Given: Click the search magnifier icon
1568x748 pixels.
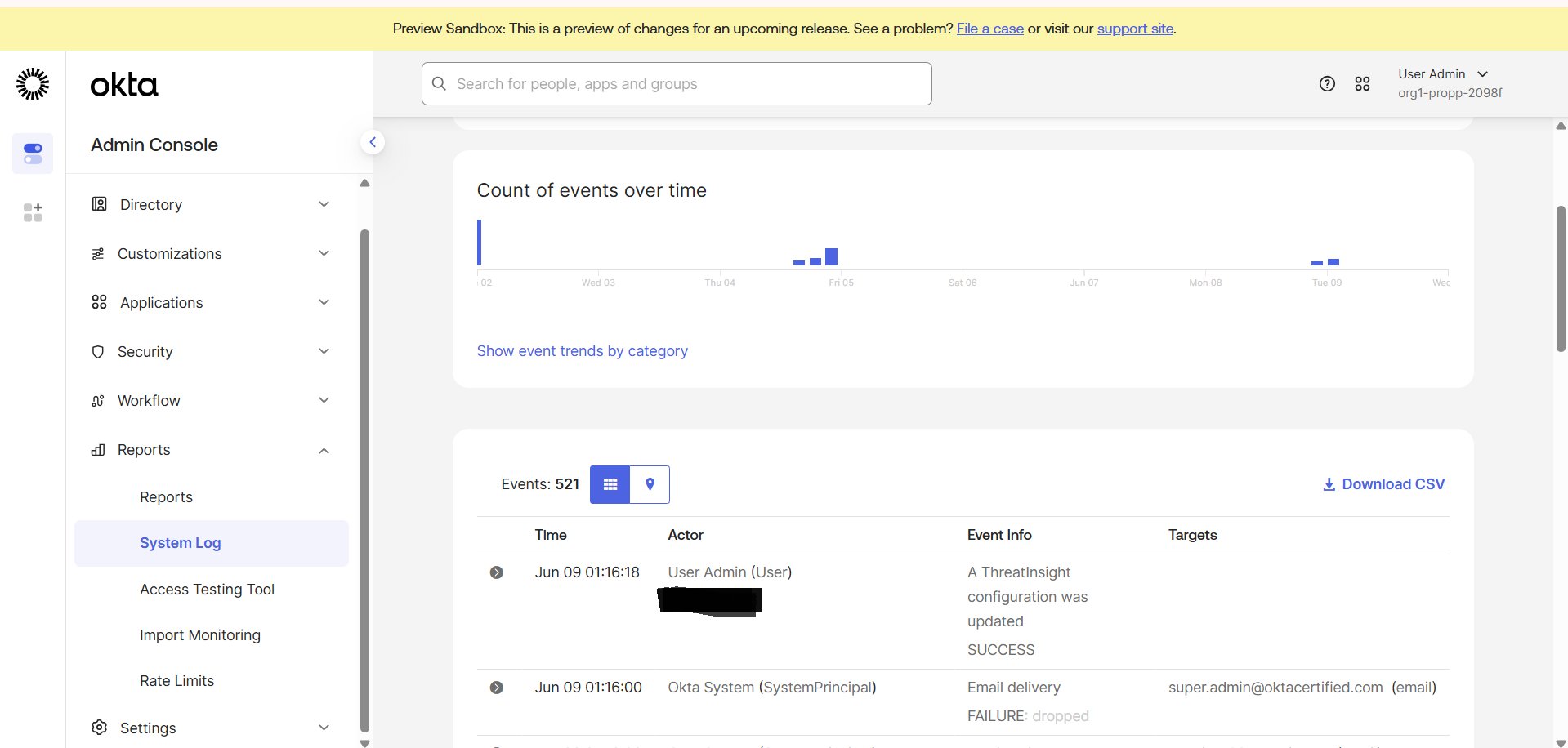Looking at the screenshot, I should click(439, 84).
